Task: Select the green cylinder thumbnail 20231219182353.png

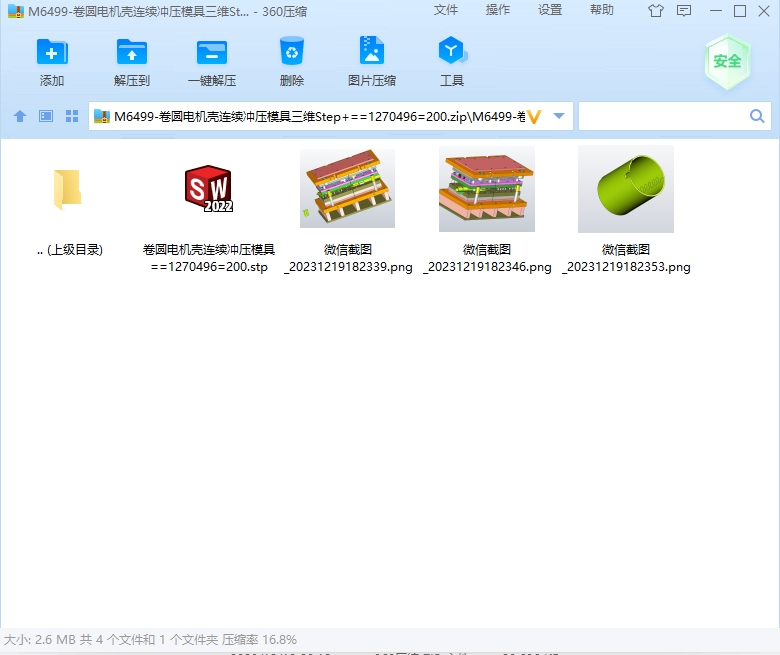Action: pyautogui.click(x=626, y=189)
